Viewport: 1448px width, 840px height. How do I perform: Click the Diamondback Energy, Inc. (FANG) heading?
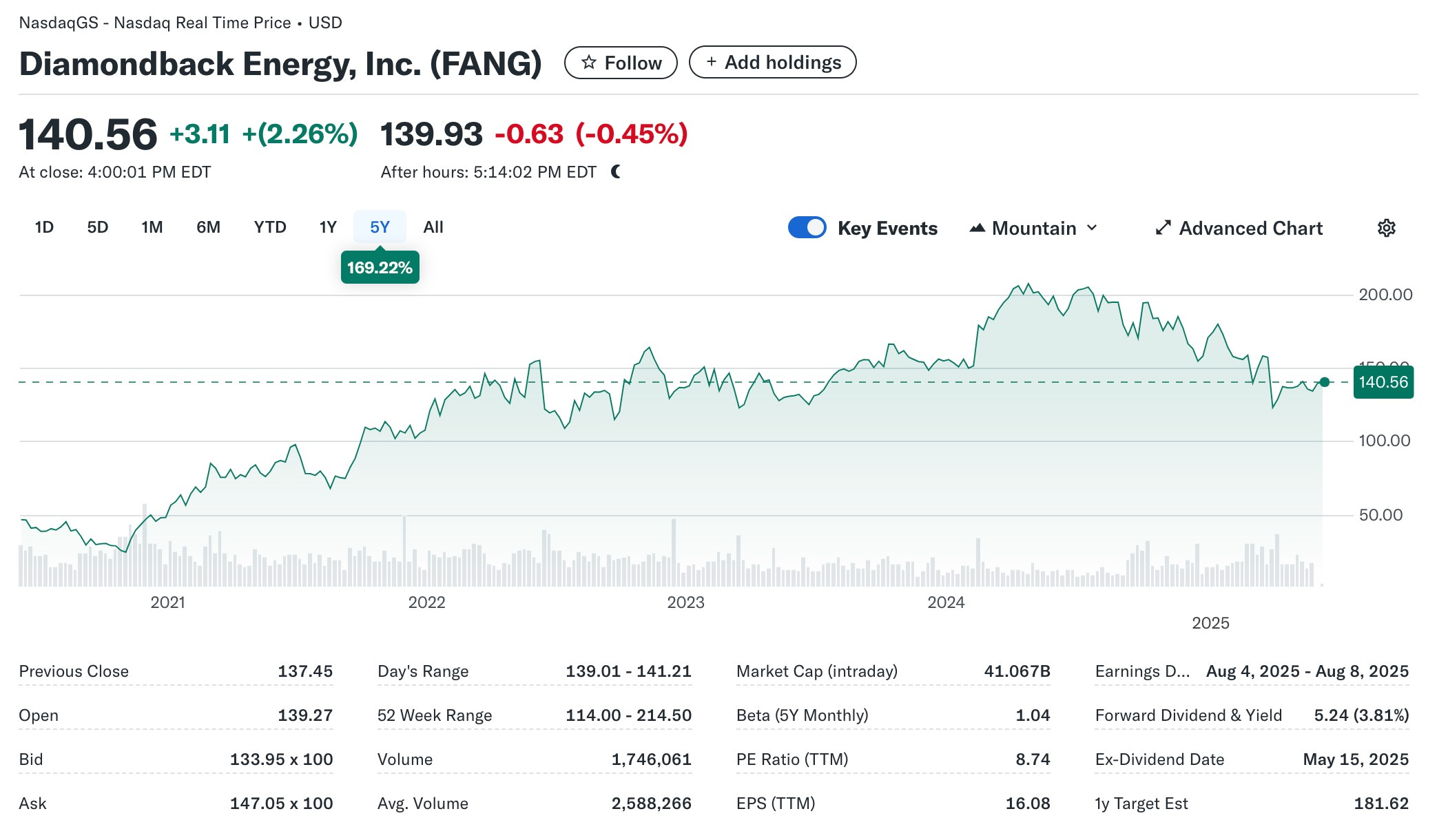tap(280, 64)
